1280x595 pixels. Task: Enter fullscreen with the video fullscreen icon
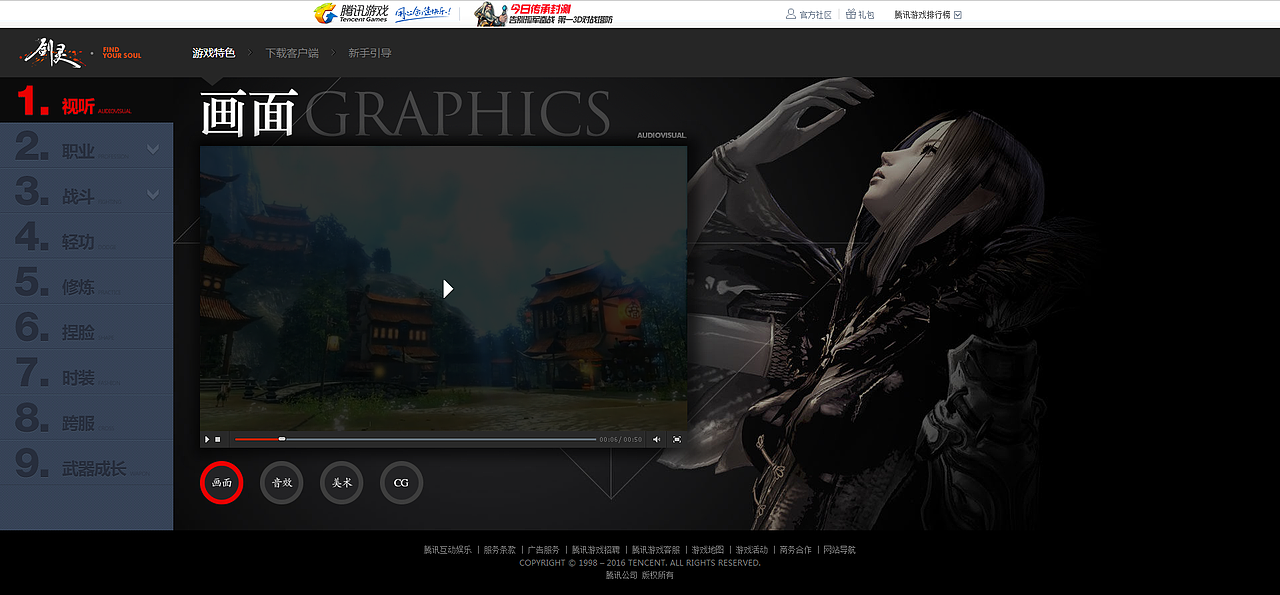677,439
